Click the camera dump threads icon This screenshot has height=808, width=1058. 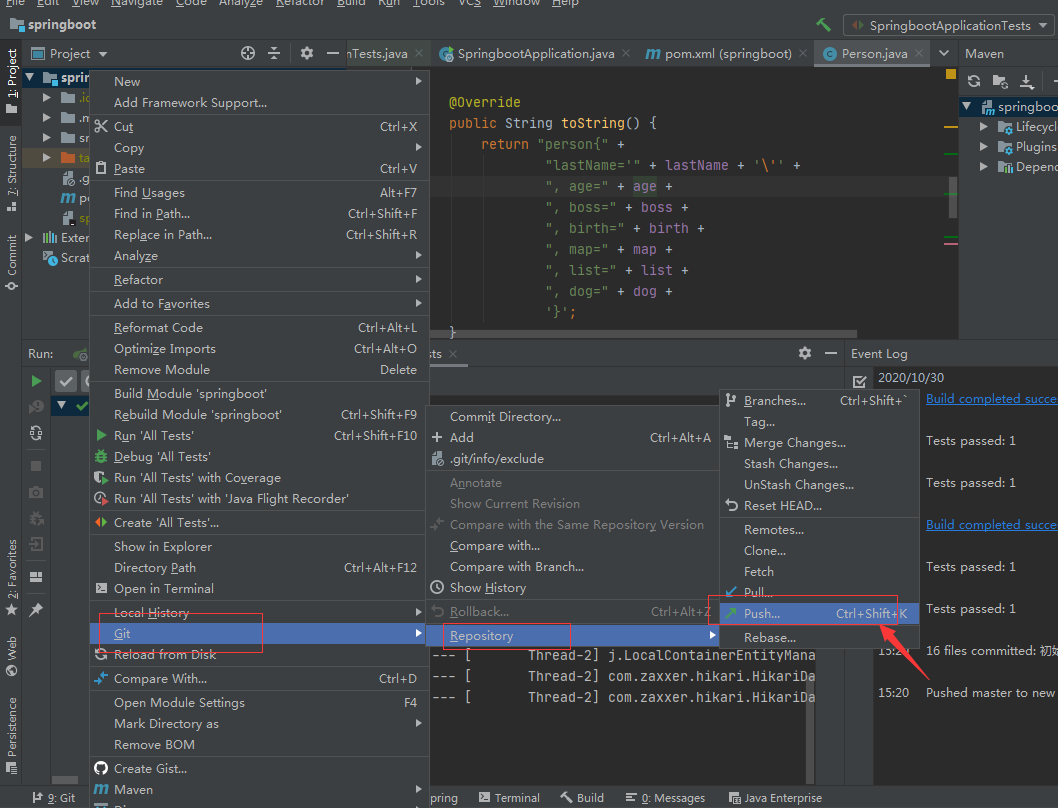[36, 492]
